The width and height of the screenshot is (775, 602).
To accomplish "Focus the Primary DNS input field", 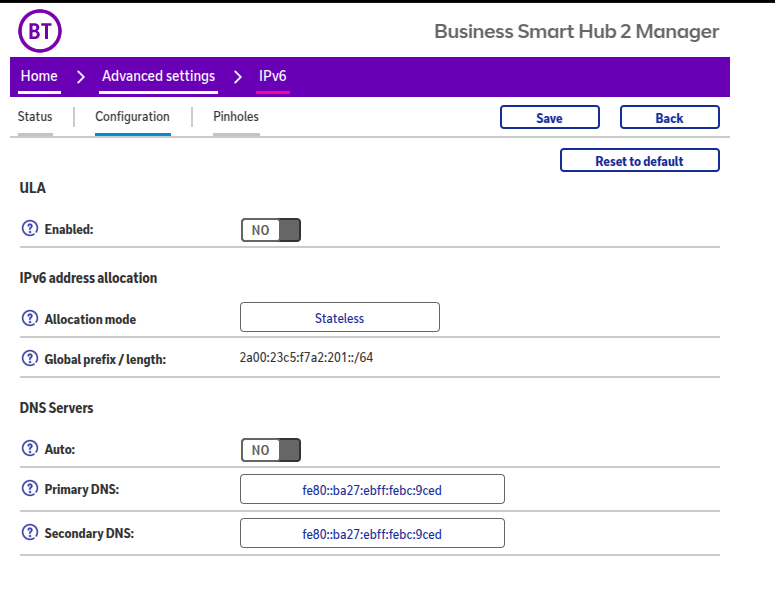I will tap(372, 489).
